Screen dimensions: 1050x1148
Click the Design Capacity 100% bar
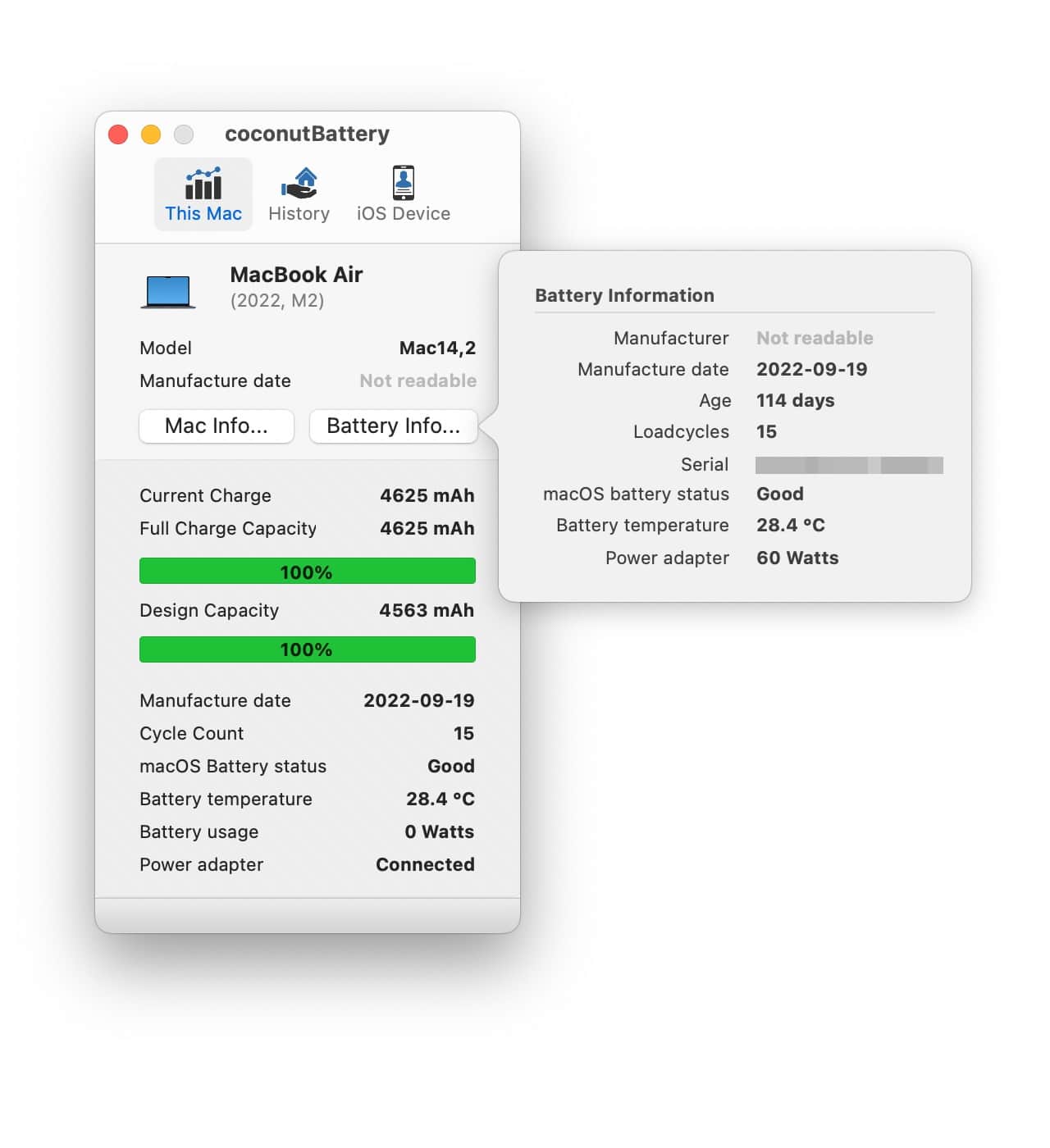click(x=308, y=649)
